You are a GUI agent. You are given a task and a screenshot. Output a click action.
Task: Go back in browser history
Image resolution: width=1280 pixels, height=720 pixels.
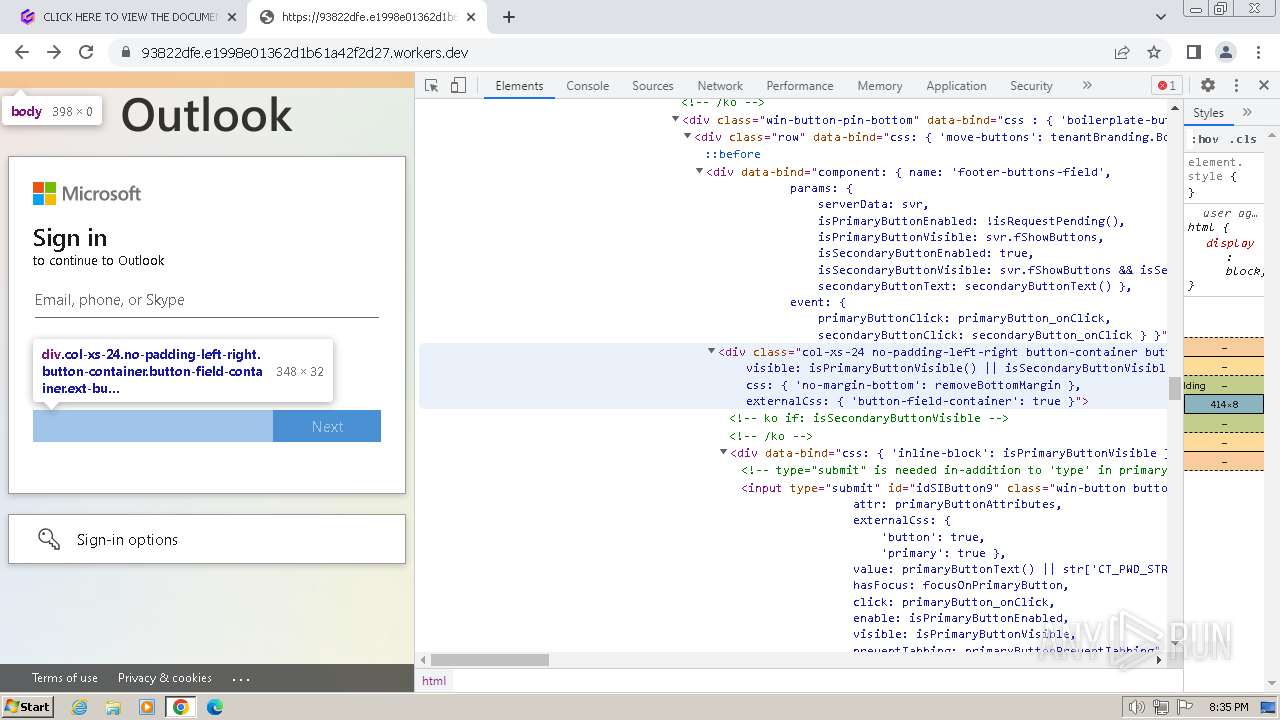click(x=22, y=52)
